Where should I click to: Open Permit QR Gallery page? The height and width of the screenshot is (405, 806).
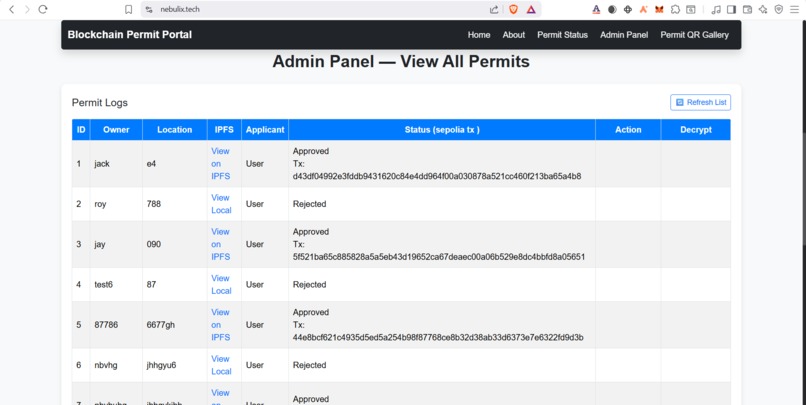pos(694,35)
